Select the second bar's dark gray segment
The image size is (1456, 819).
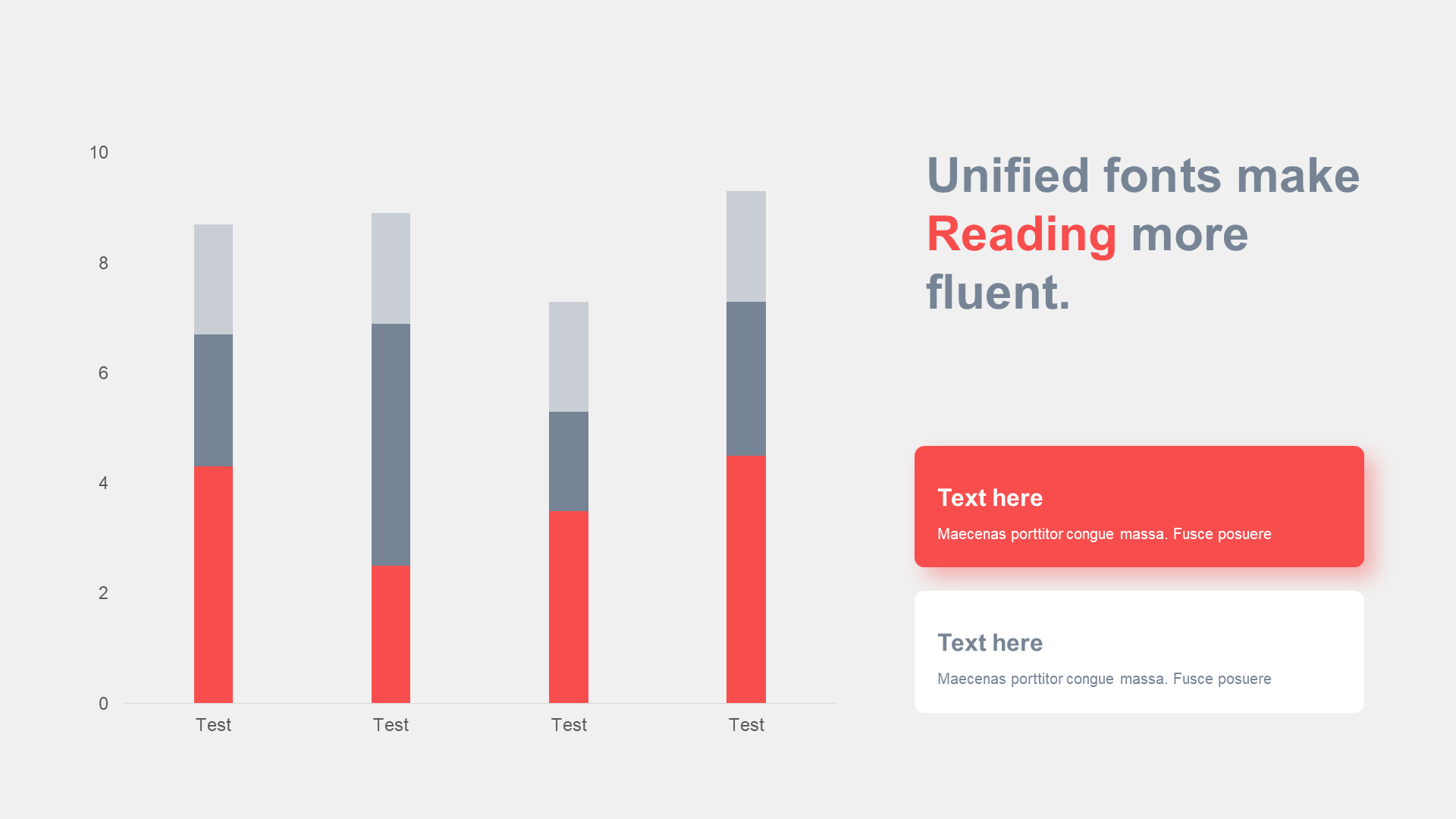tap(391, 444)
